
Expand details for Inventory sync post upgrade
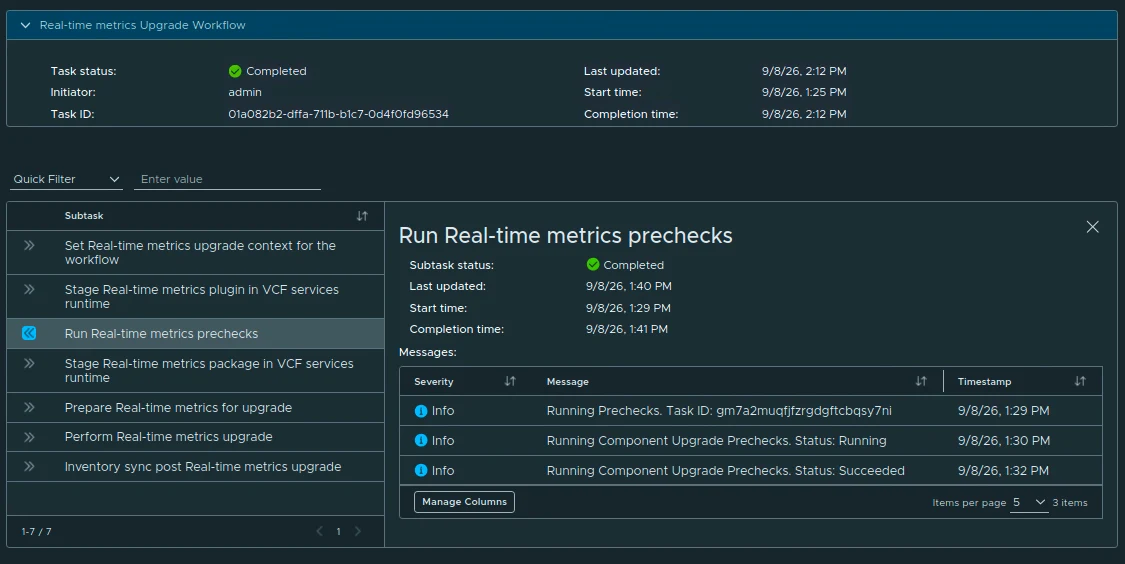29,466
